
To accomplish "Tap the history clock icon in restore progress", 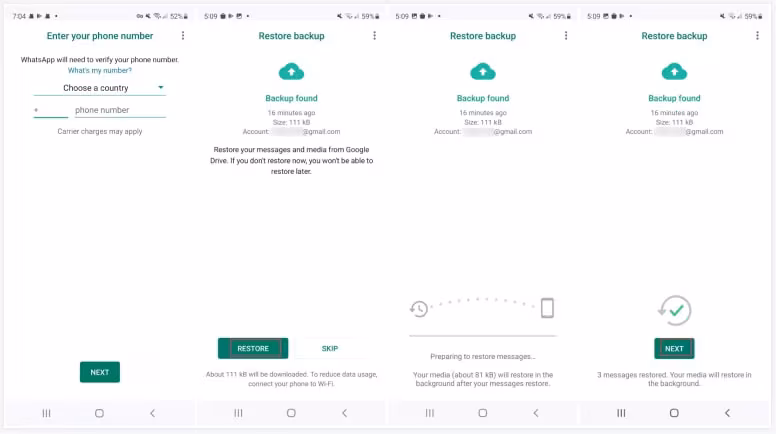I will 419,309.
